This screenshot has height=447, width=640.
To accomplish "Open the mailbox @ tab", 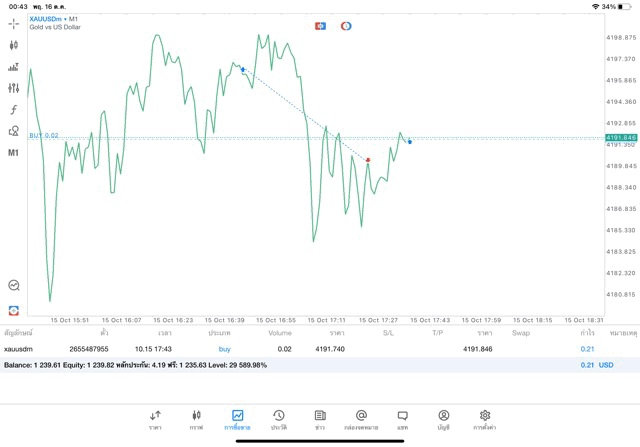I will 361,419.
